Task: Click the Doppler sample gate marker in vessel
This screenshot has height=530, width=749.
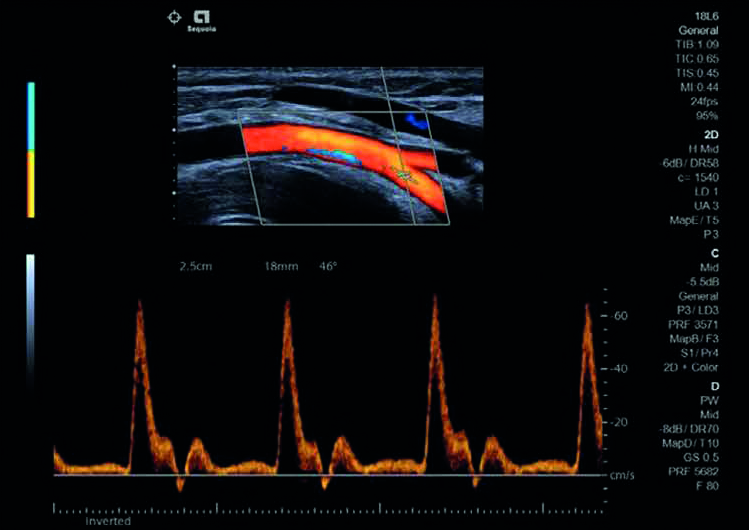Action: click(403, 173)
